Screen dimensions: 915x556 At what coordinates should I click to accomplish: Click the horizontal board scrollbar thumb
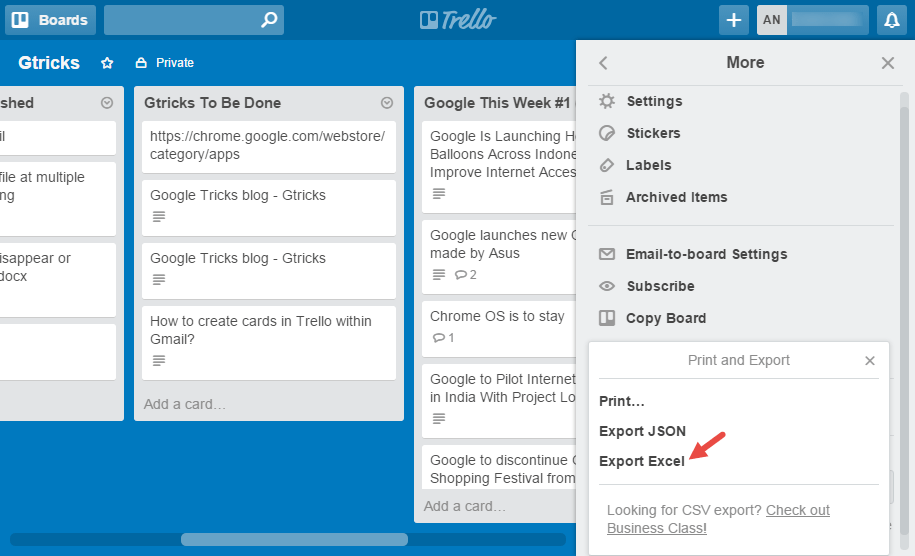point(294,540)
